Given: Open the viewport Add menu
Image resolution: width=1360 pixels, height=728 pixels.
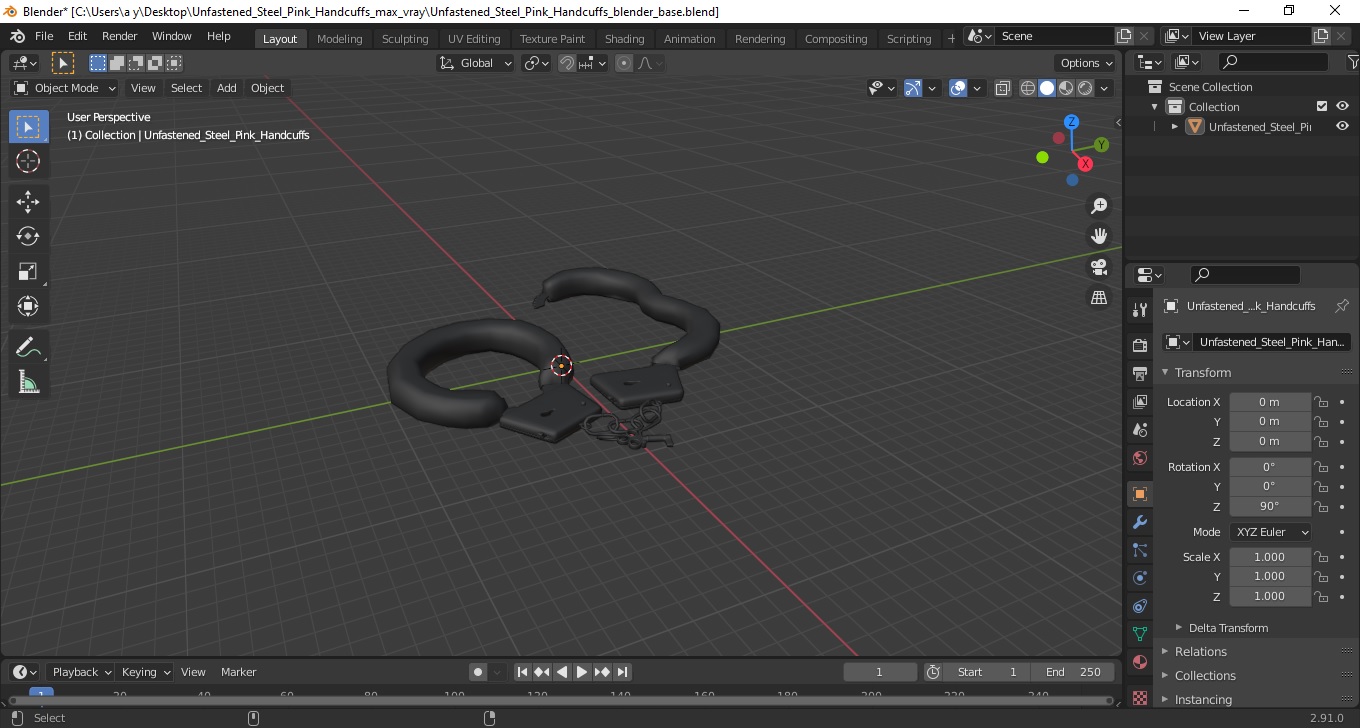Looking at the screenshot, I should (x=227, y=88).
